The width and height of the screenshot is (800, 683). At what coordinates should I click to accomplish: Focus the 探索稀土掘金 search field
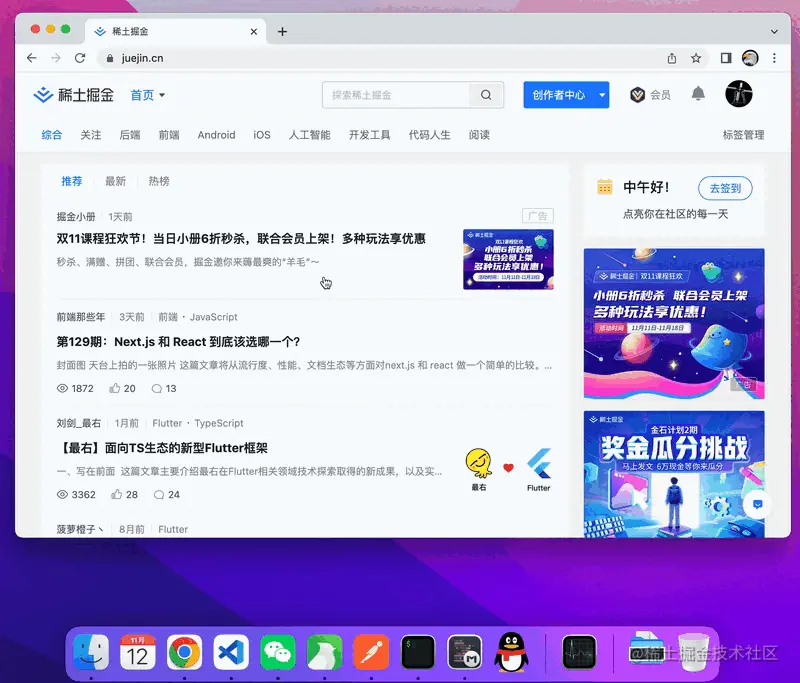(396, 95)
